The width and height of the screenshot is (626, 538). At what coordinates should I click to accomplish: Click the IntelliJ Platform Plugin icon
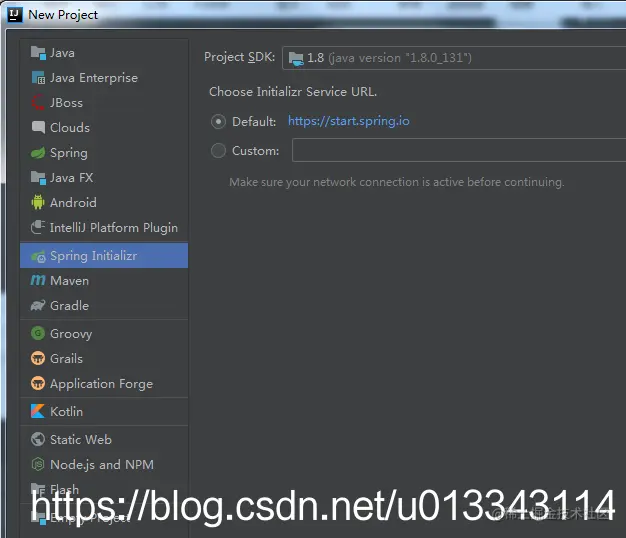pos(38,227)
